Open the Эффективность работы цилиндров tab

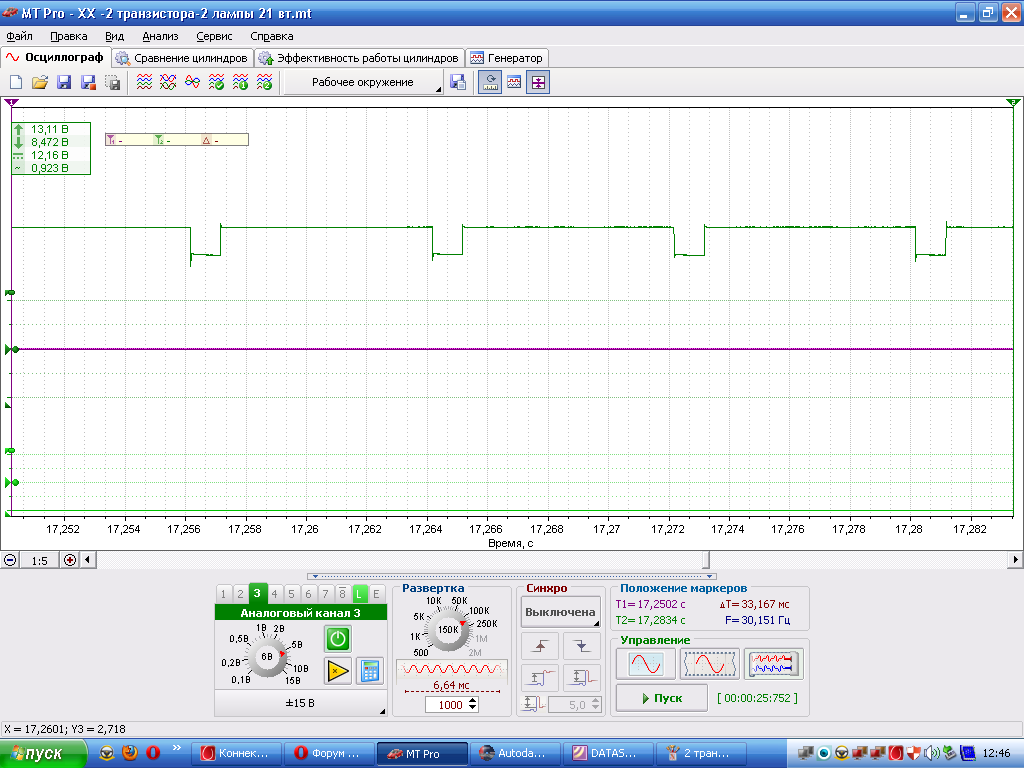360,58
